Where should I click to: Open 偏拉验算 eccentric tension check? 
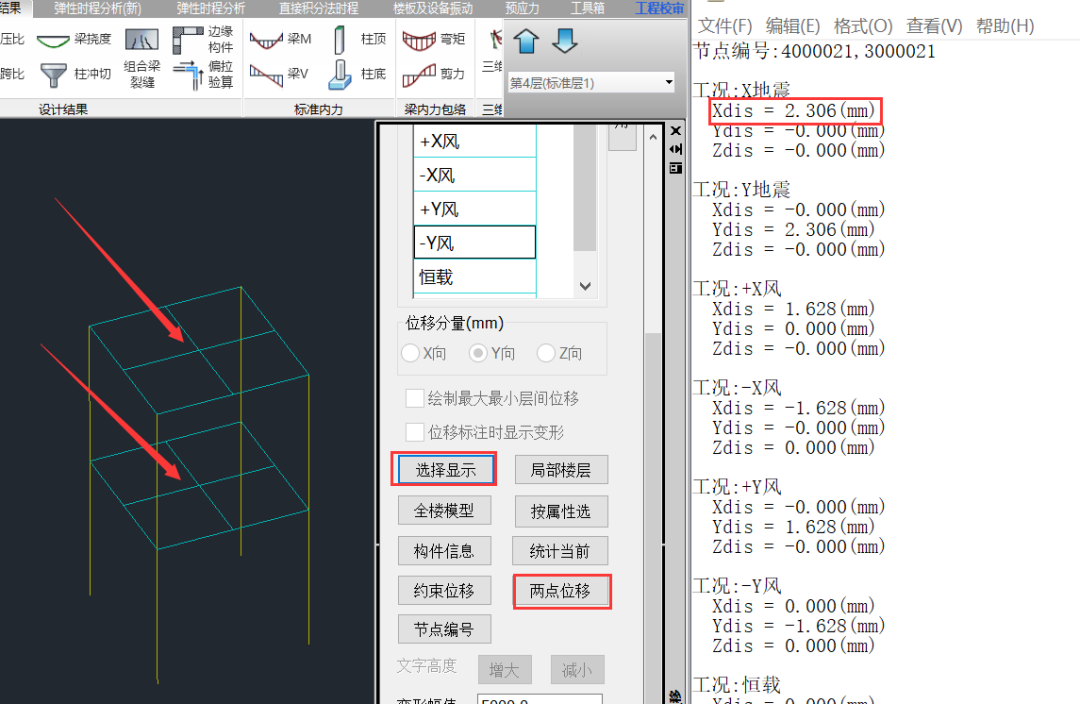point(204,74)
